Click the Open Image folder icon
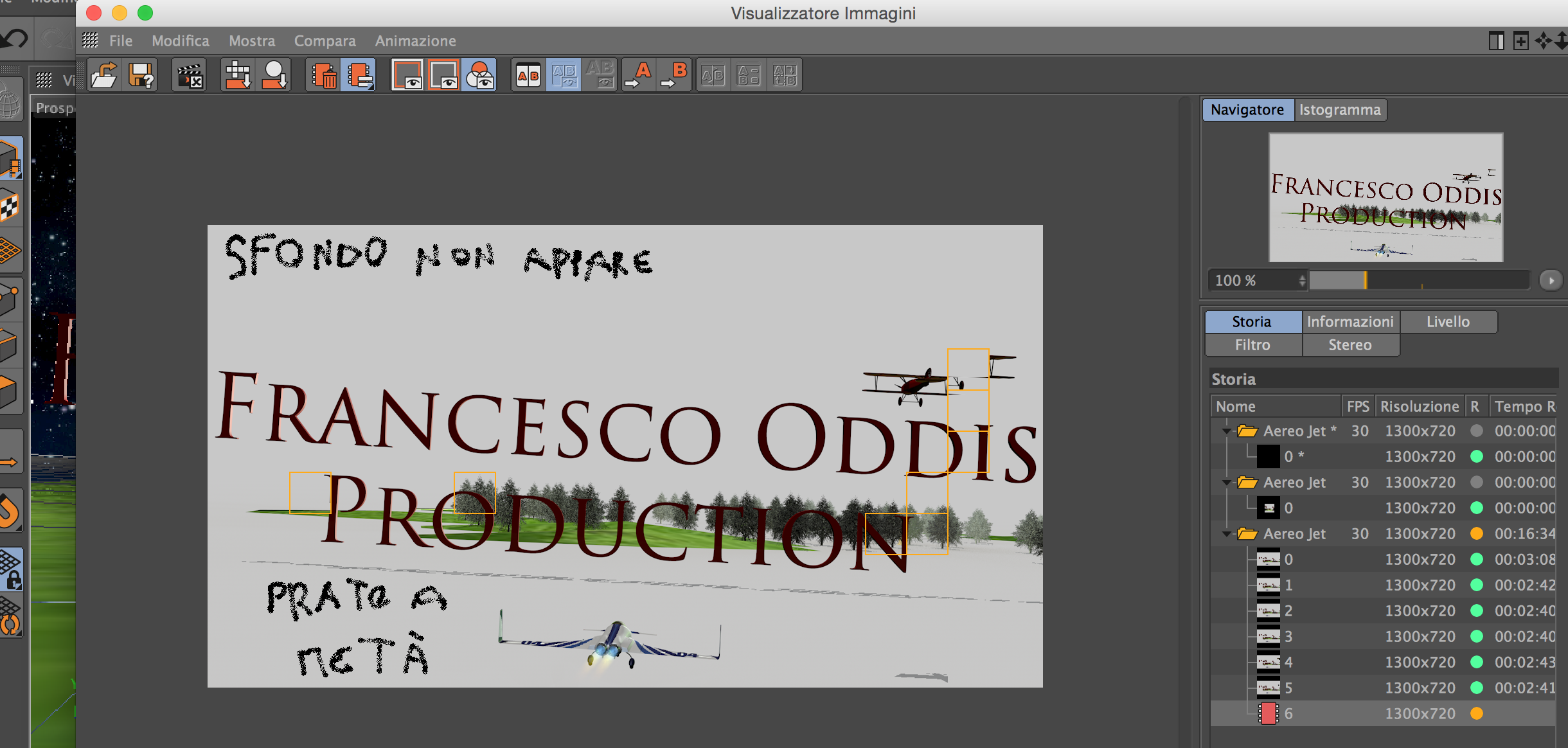Image resolution: width=1568 pixels, height=748 pixels. click(x=103, y=76)
